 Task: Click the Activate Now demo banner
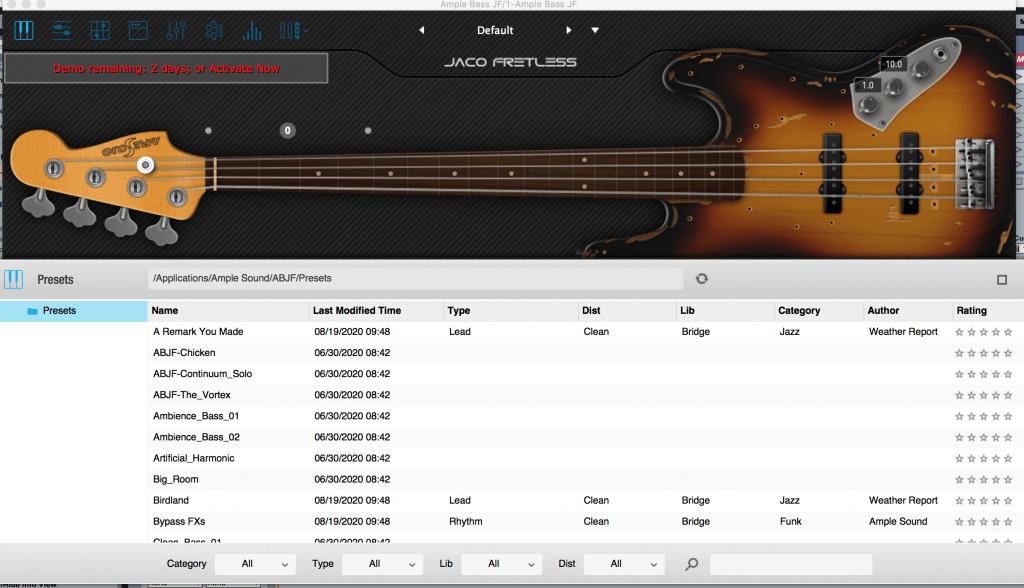[x=166, y=68]
